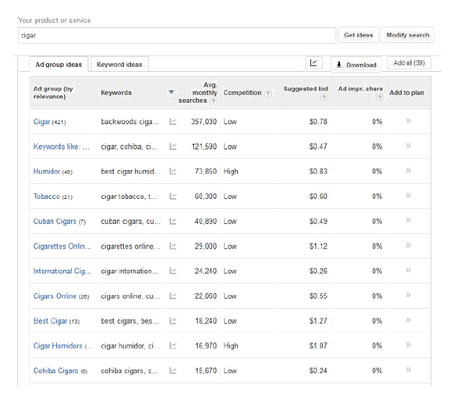460x397 pixels.
Task: Download the keyword ideas
Action: (356, 65)
